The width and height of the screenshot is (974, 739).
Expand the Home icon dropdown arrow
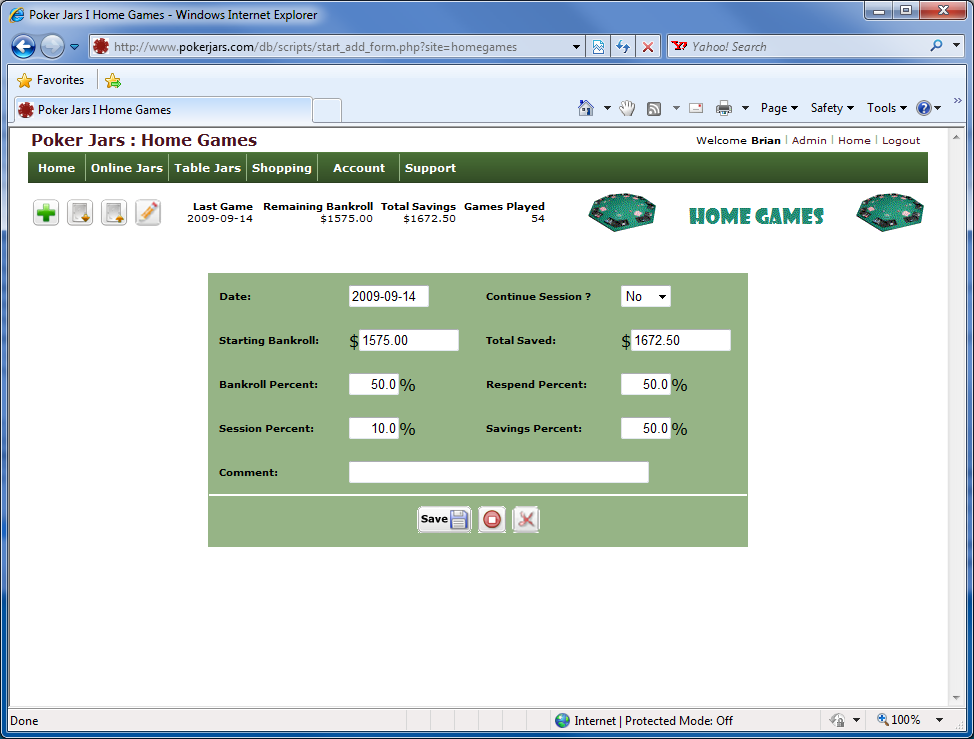tap(607, 108)
